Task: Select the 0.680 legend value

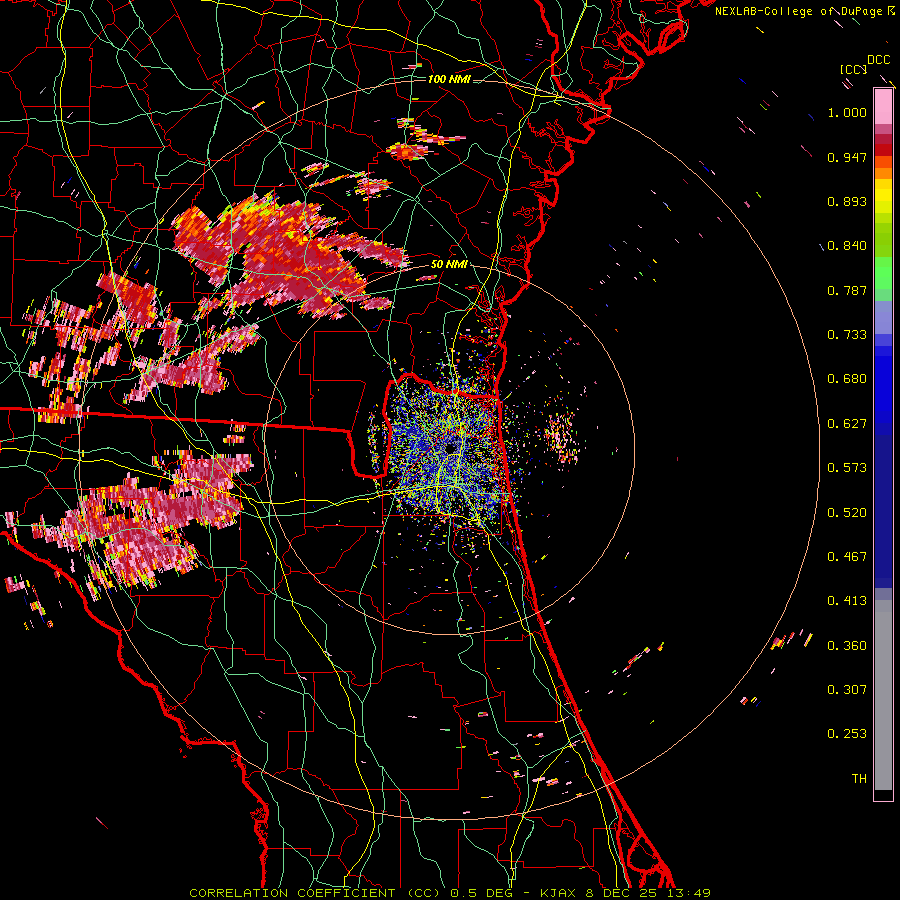Action: [x=847, y=379]
